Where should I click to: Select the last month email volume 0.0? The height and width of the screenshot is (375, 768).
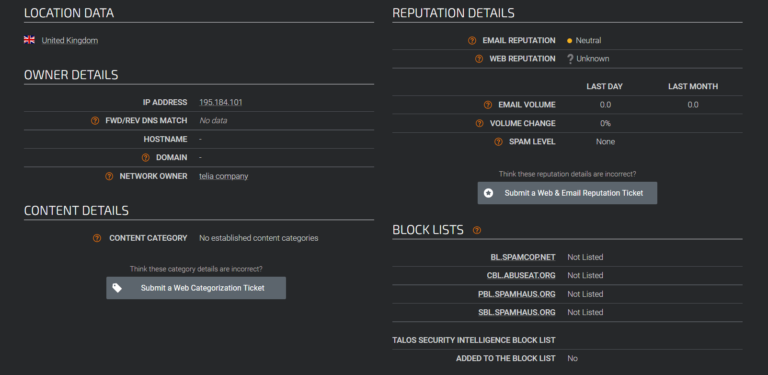click(693, 105)
